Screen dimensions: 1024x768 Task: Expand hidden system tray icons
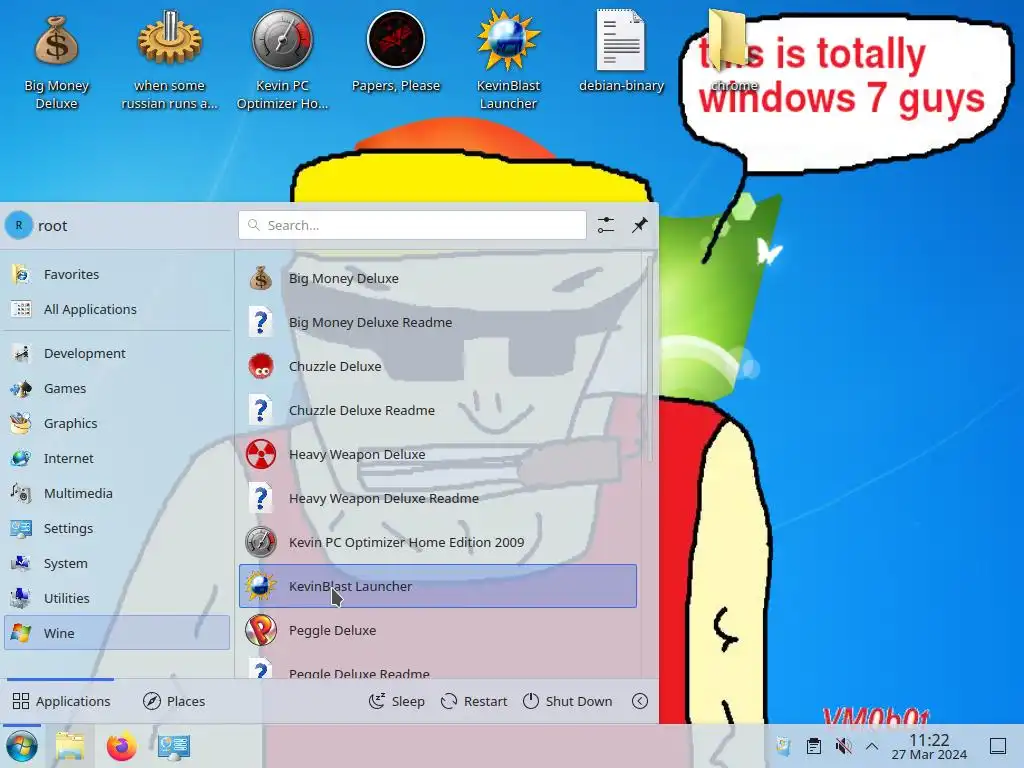[x=872, y=746]
